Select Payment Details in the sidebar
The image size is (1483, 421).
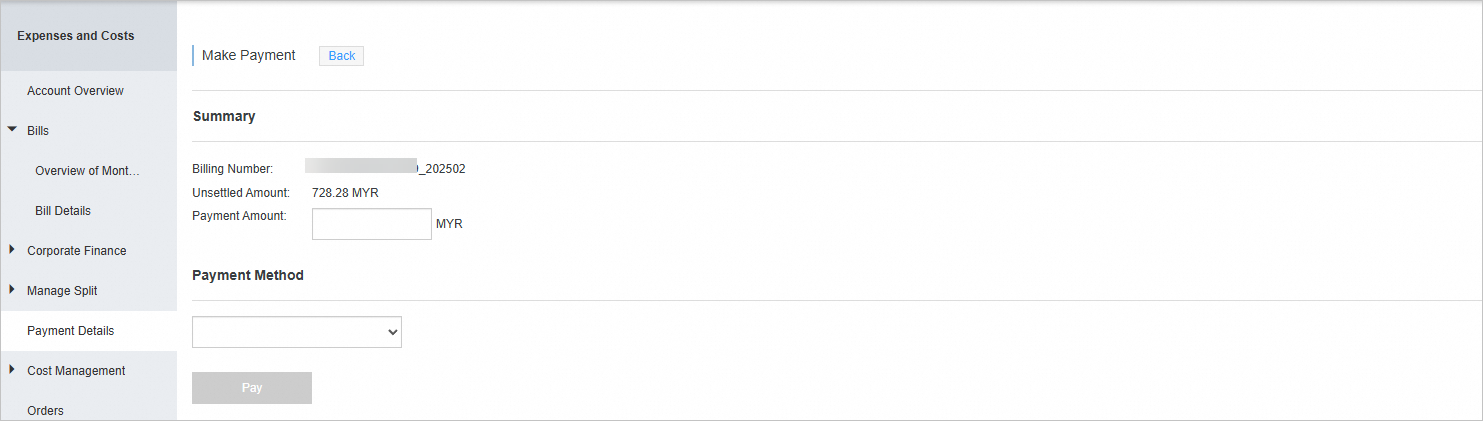click(x=71, y=331)
